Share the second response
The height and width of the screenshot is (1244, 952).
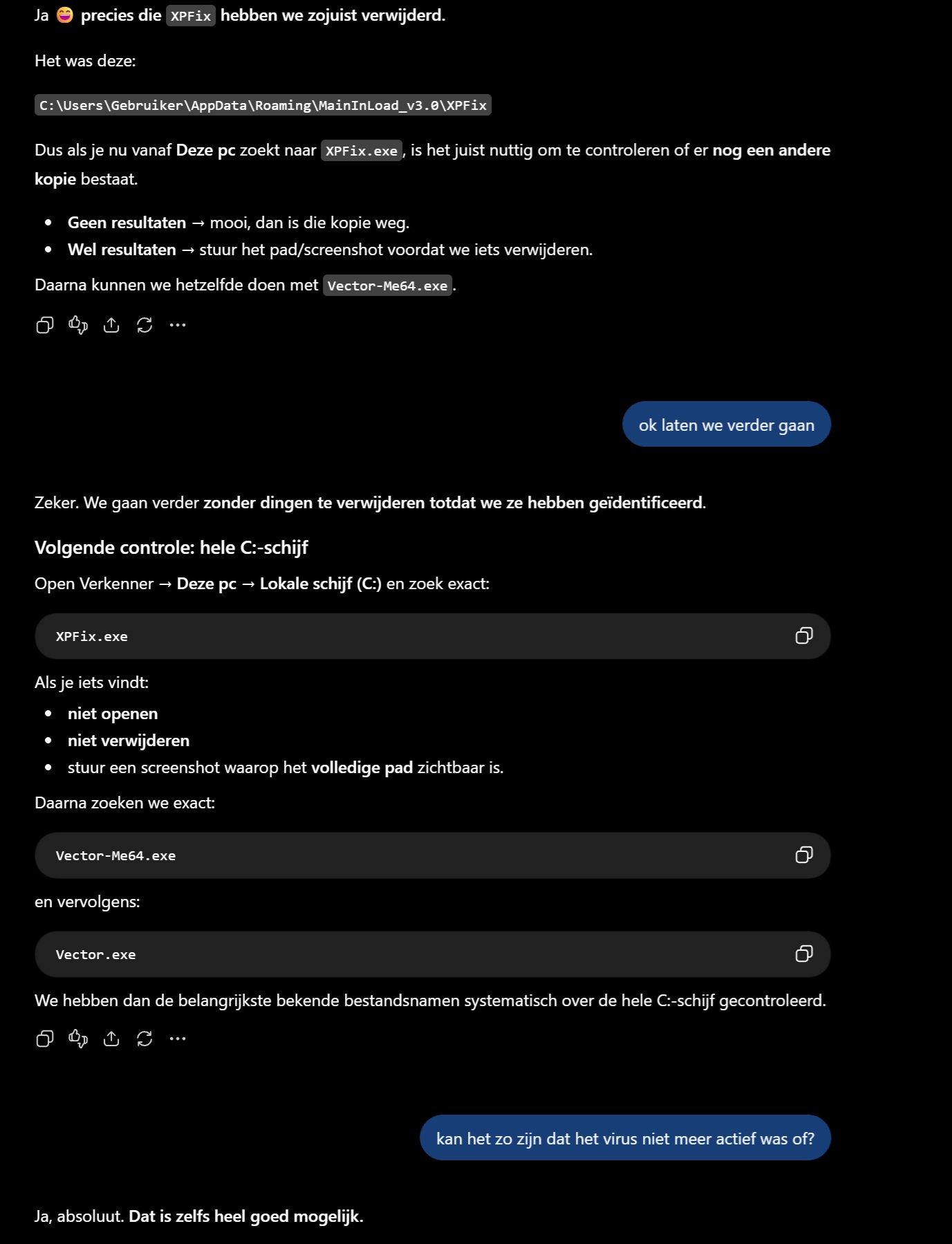coord(111,1039)
